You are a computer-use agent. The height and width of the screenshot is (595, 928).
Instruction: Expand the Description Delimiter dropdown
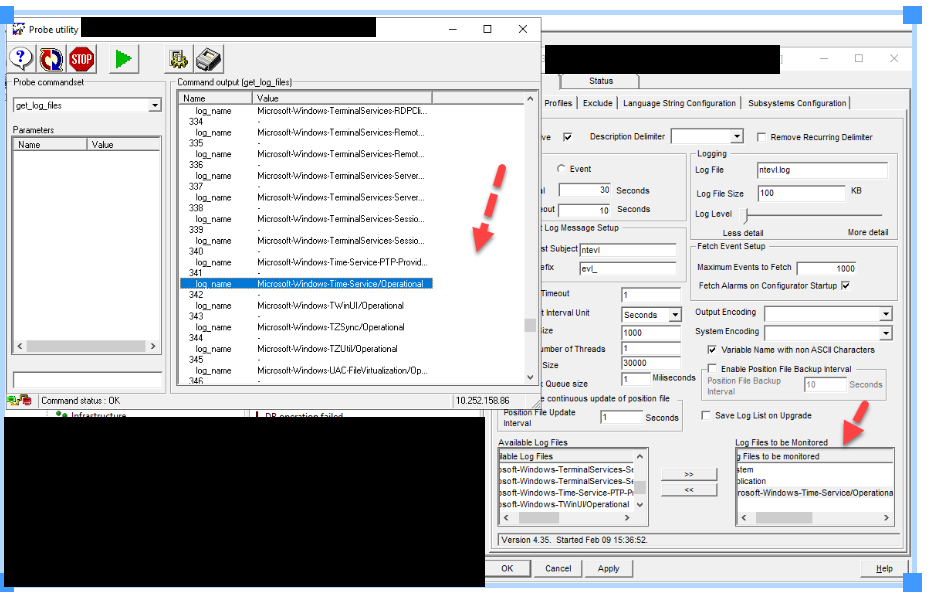point(736,137)
